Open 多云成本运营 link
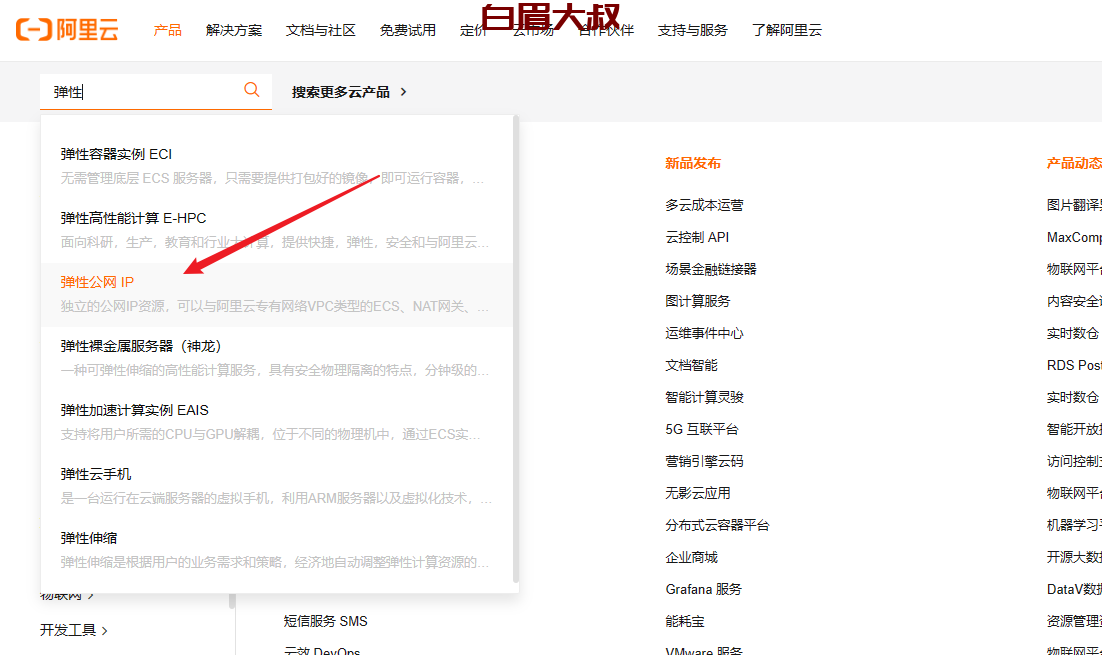 point(704,205)
